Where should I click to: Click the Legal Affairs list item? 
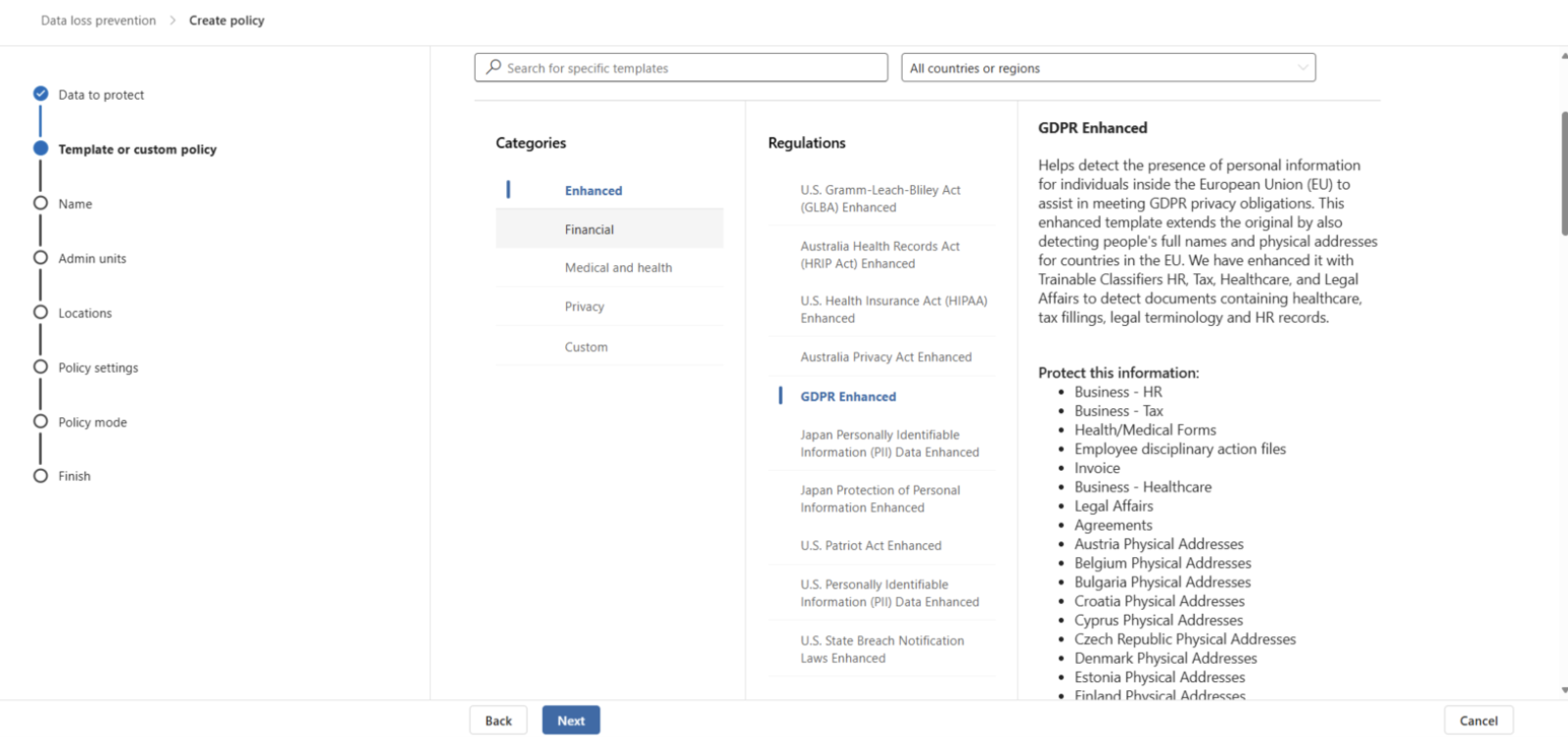coord(1114,506)
